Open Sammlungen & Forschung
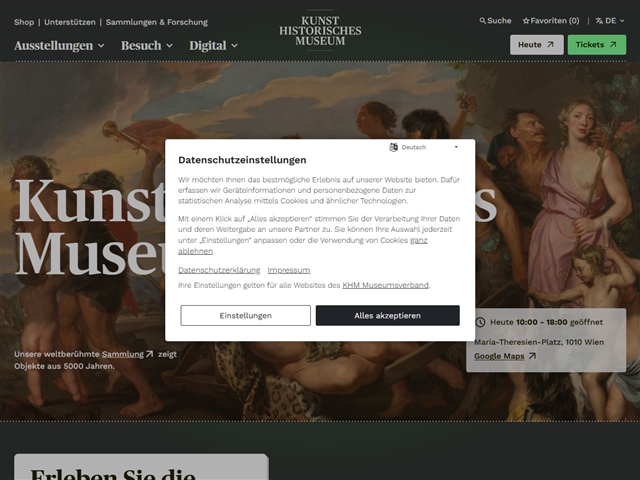 (157, 22)
